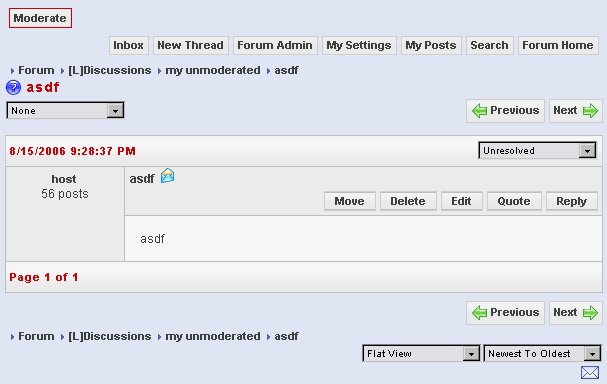The height and width of the screenshot is (384, 607).
Task: Open My Settings
Action: click(359, 45)
